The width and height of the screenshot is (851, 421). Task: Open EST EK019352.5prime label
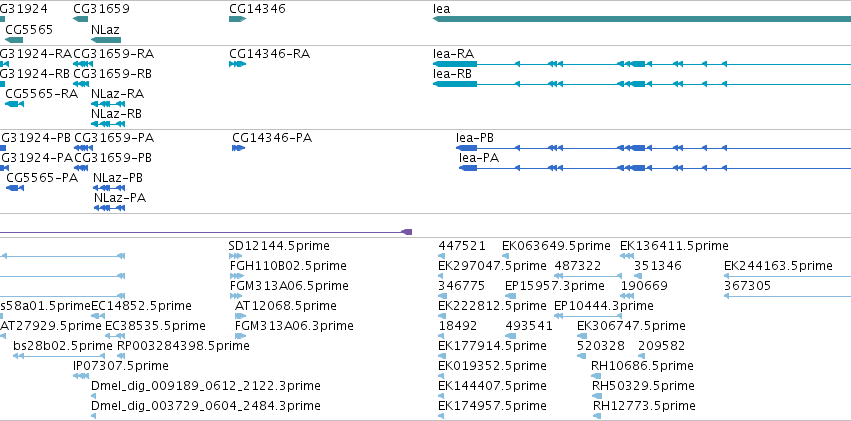(x=492, y=366)
